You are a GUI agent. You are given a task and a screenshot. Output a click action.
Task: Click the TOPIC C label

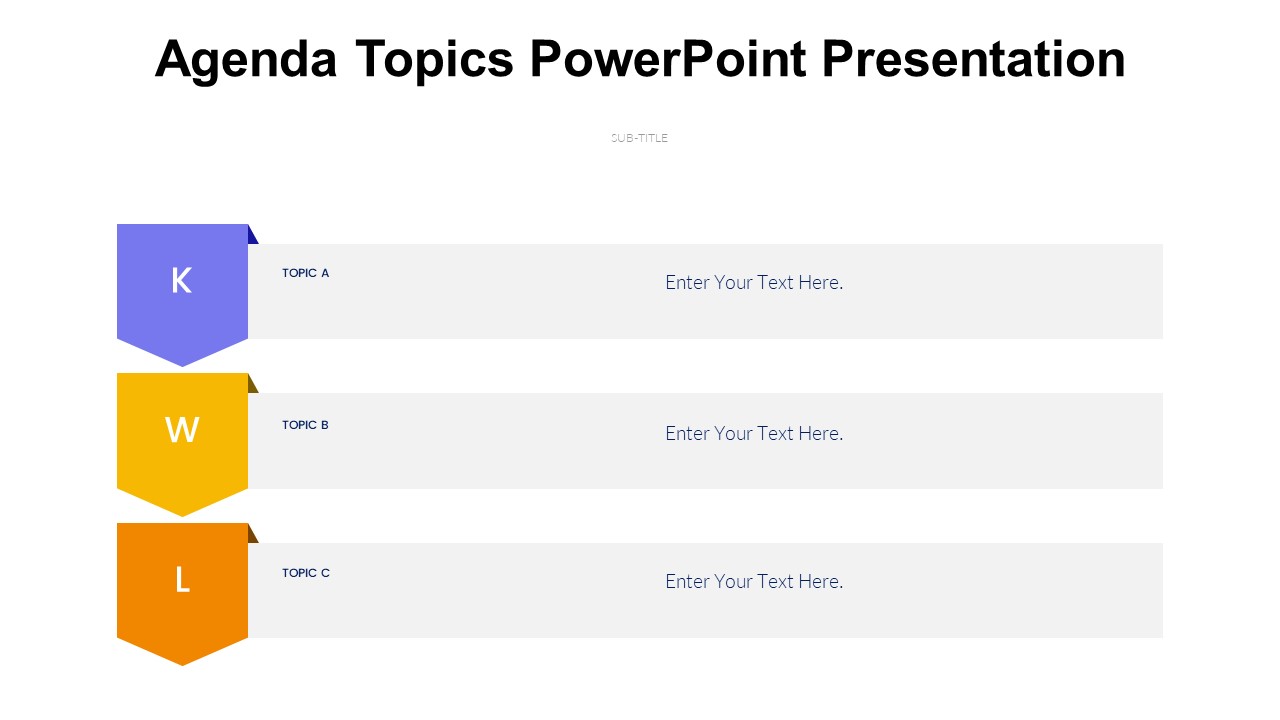[305, 573]
